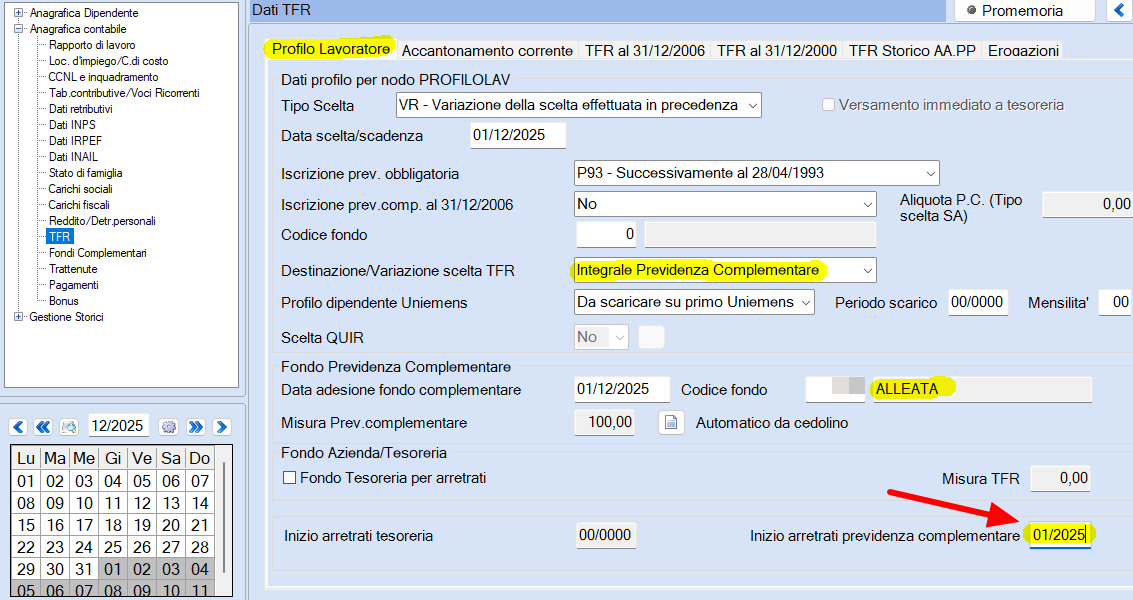Click Inizio arretrati previdenza complementare field
Screen dimensions: 1133x600
pyautogui.click(x=1060, y=536)
